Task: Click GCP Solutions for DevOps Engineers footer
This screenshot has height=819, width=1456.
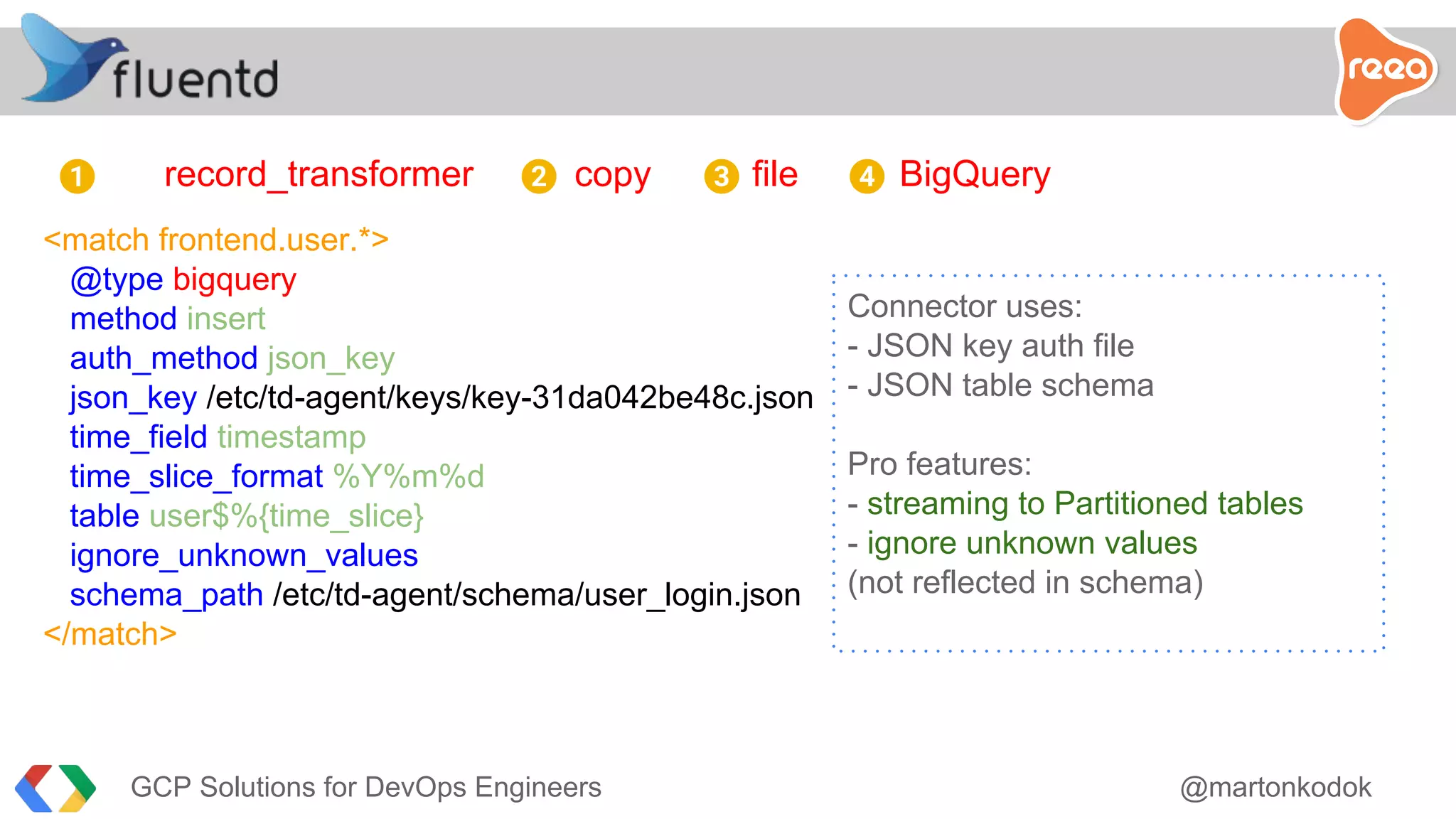Action: (366, 788)
